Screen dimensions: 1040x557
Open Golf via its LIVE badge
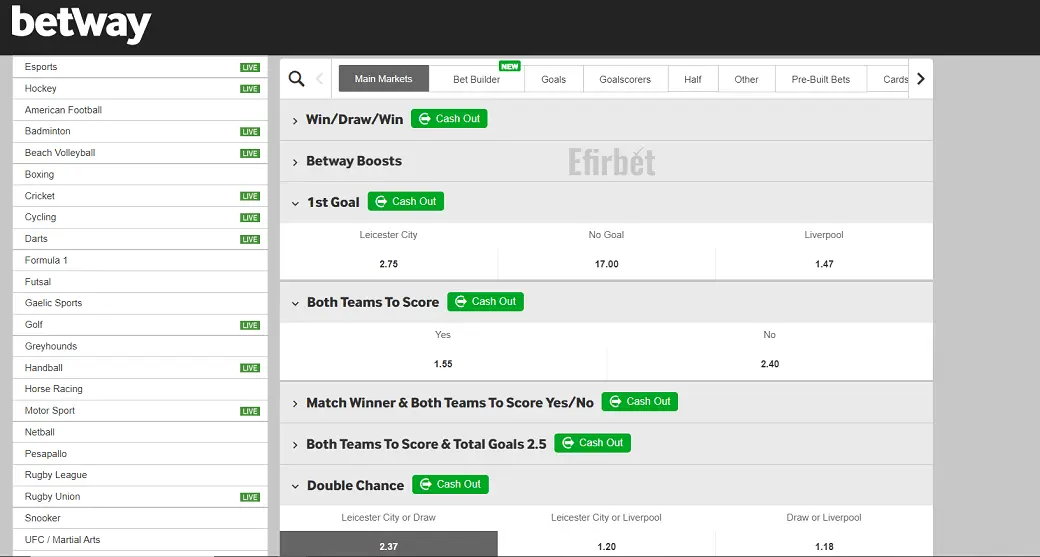pyautogui.click(x=250, y=326)
